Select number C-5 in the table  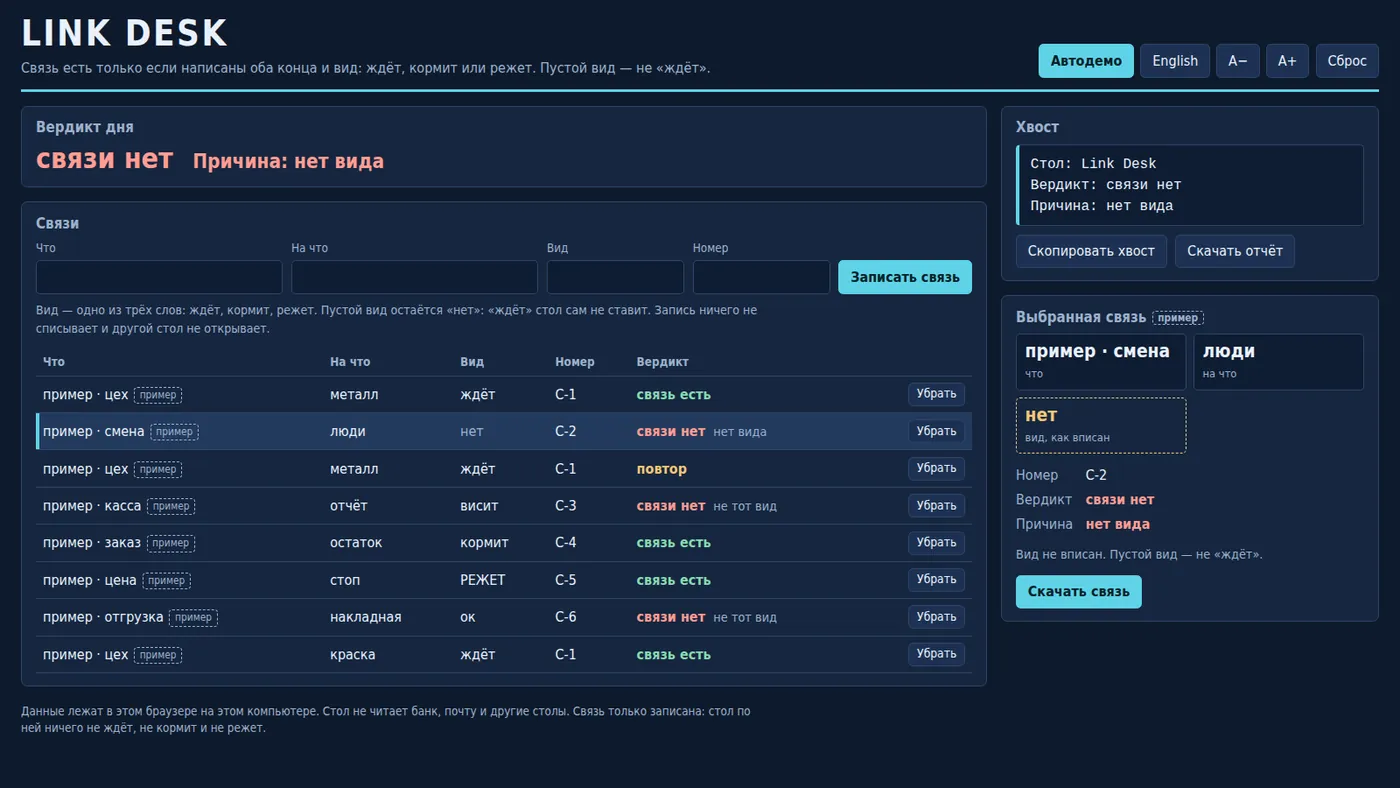coord(566,580)
